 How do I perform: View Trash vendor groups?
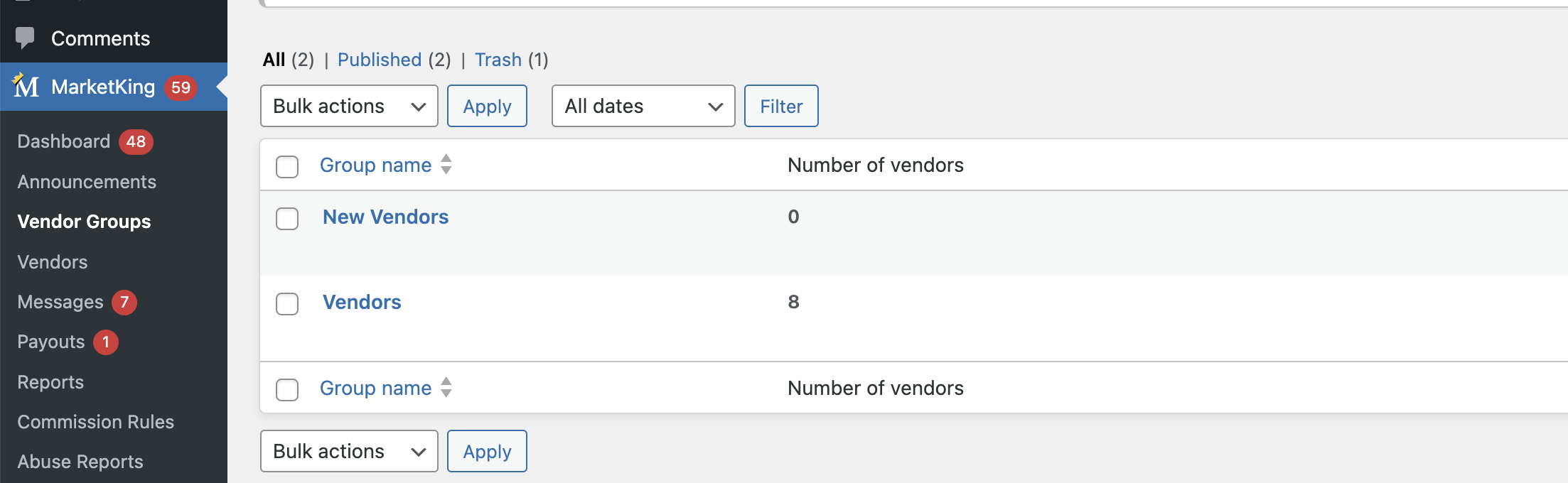pyautogui.click(x=498, y=60)
